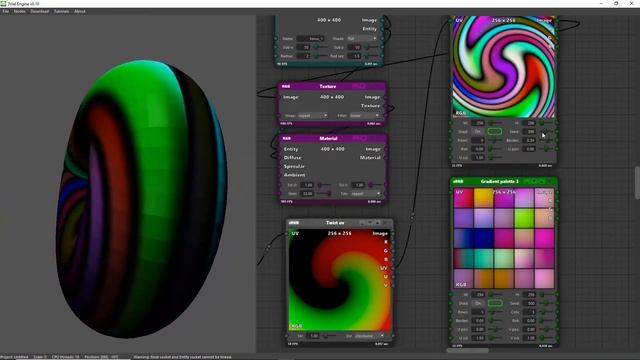This screenshot has height=360, width=640.
Task: Click the Ambient input socket of Material node
Action: coord(280,175)
